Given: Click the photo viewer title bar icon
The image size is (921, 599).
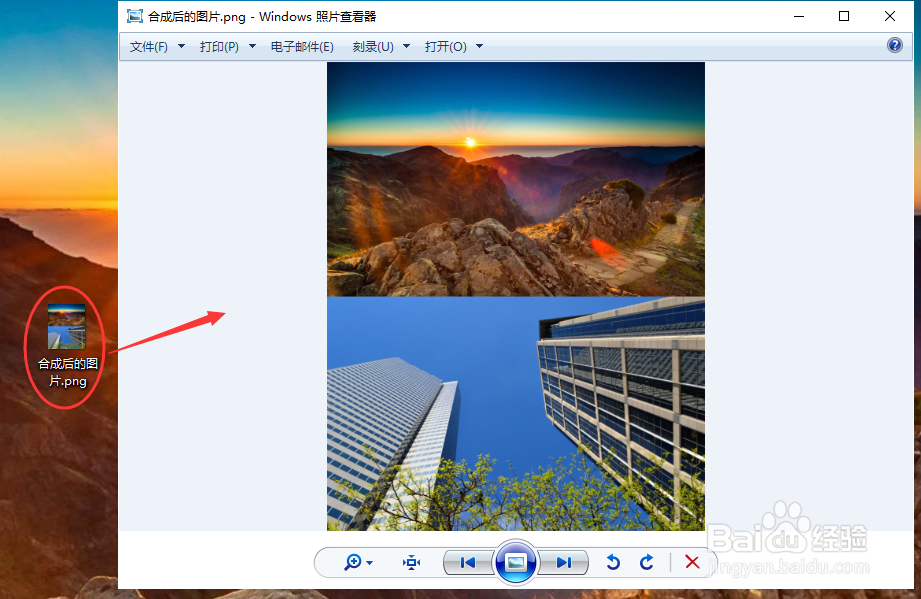Looking at the screenshot, I should (x=135, y=16).
